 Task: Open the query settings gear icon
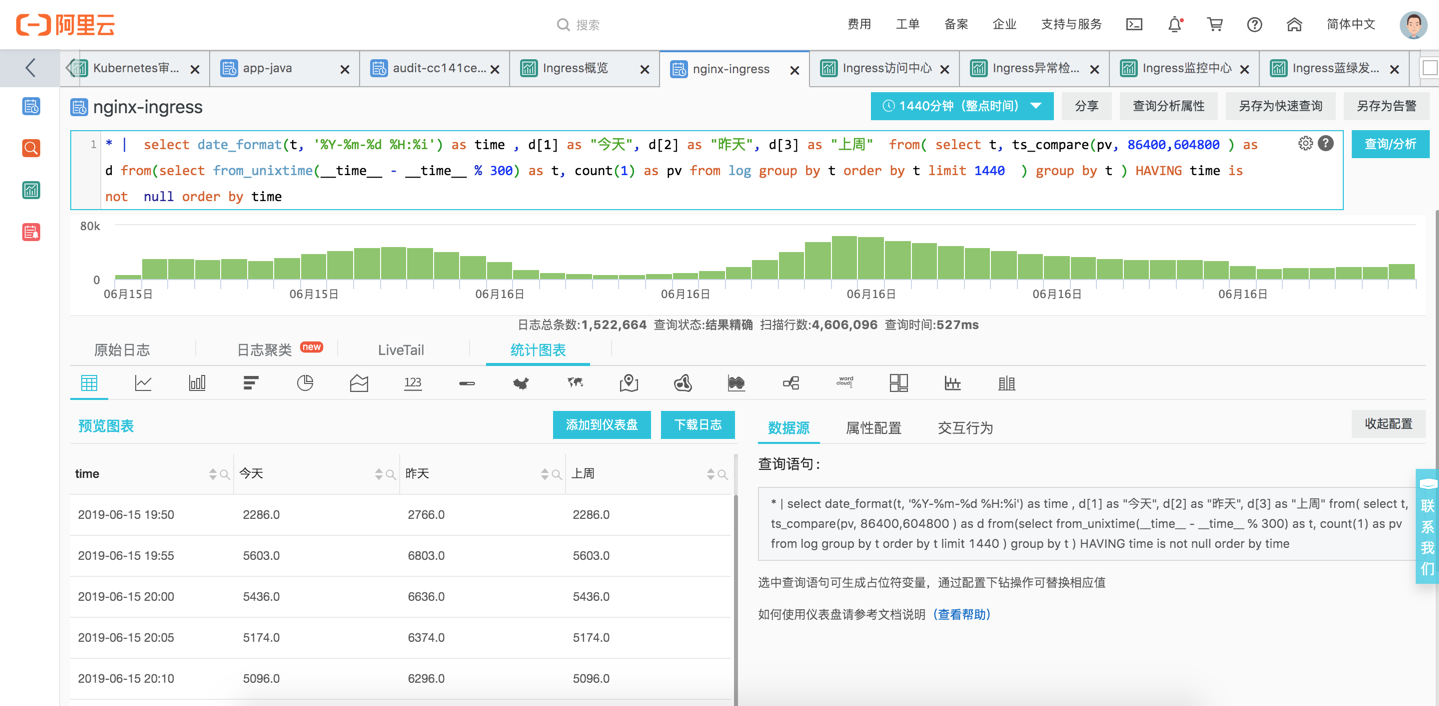[x=1305, y=143]
